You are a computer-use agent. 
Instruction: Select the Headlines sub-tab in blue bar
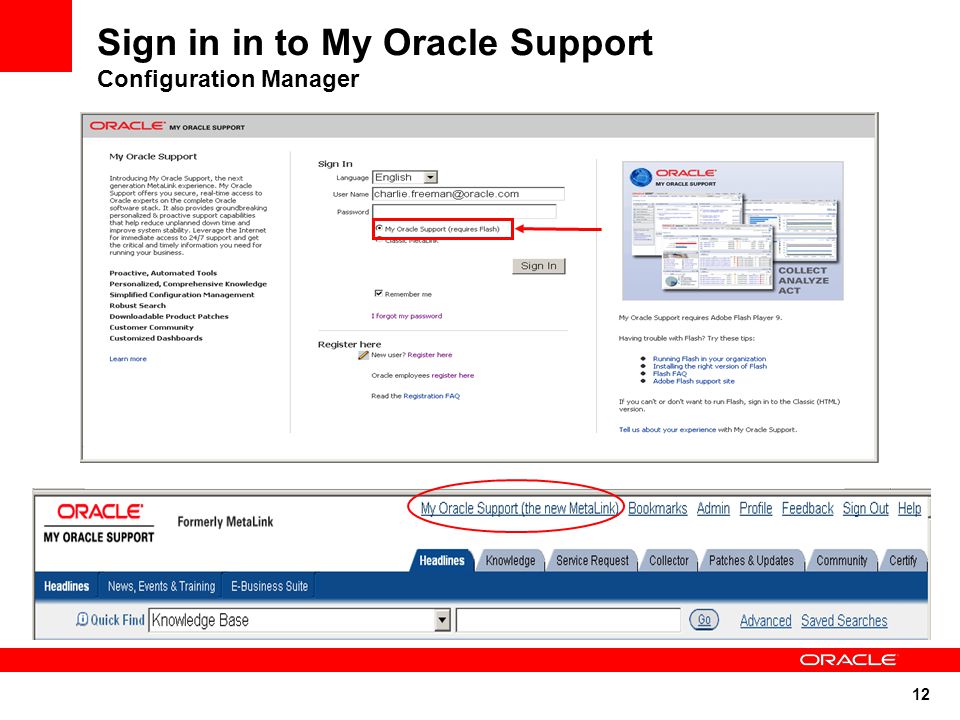click(x=67, y=587)
